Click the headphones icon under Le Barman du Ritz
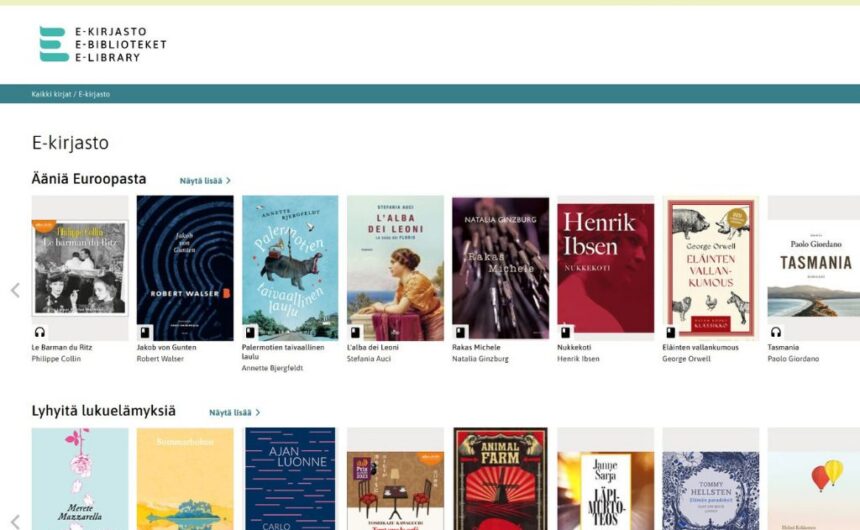Screen dimensions: 860x530 pyautogui.click(x=39, y=332)
